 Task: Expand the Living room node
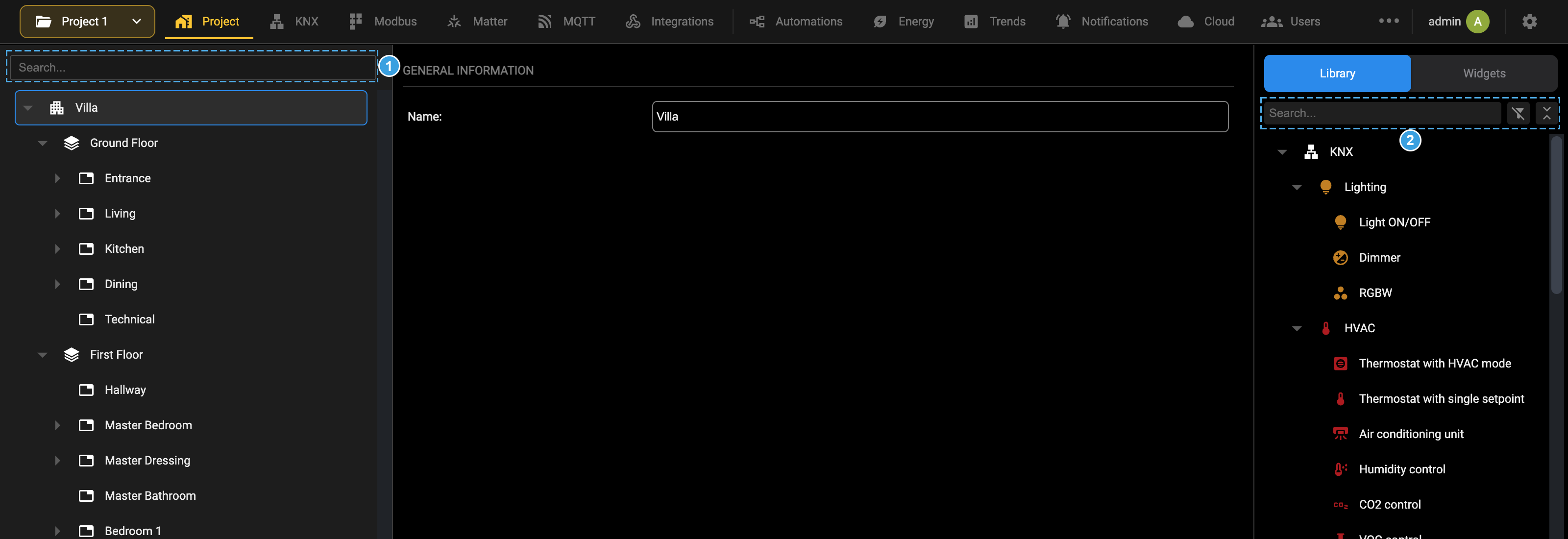click(x=57, y=214)
